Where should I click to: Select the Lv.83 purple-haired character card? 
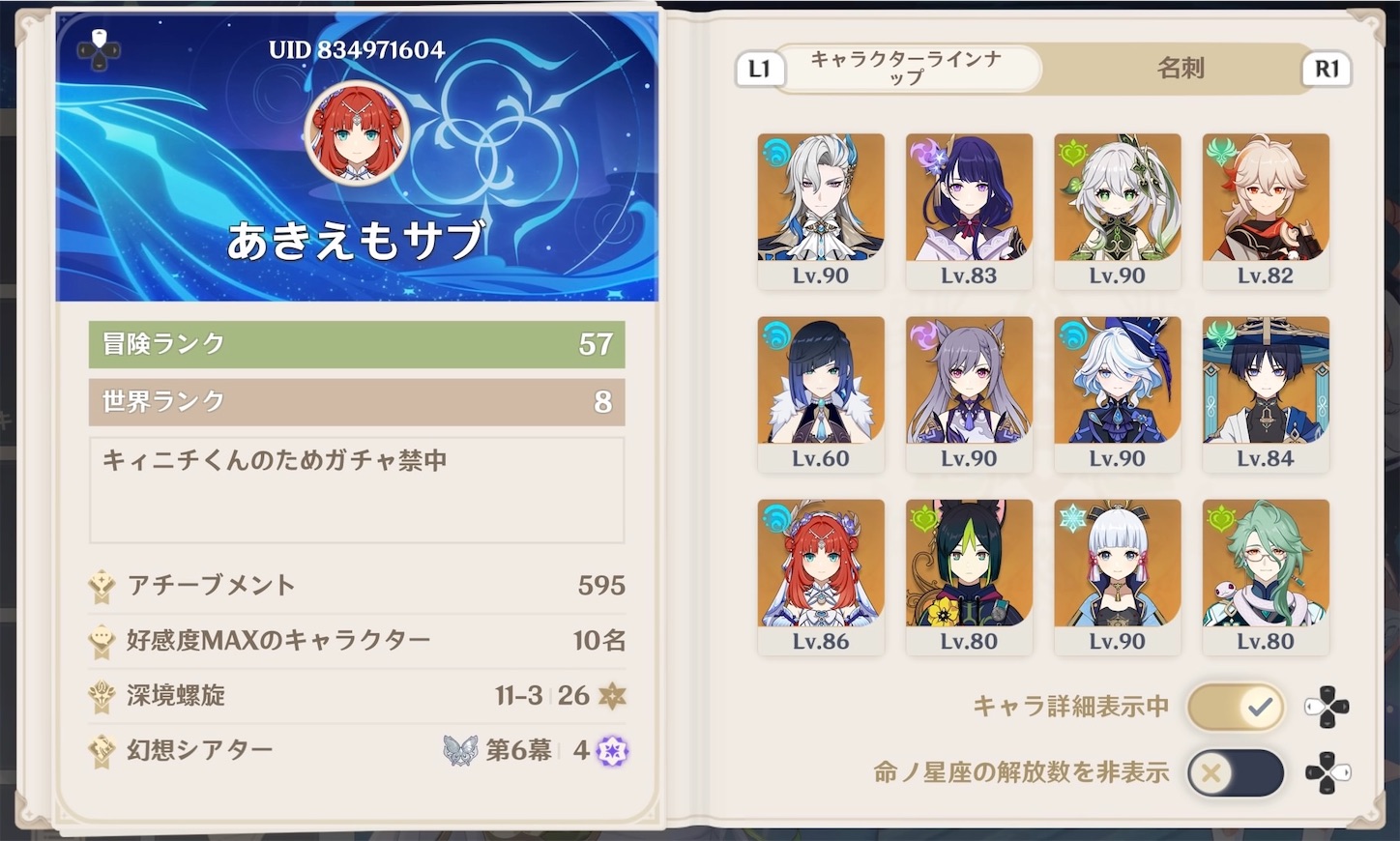point(969,212)
